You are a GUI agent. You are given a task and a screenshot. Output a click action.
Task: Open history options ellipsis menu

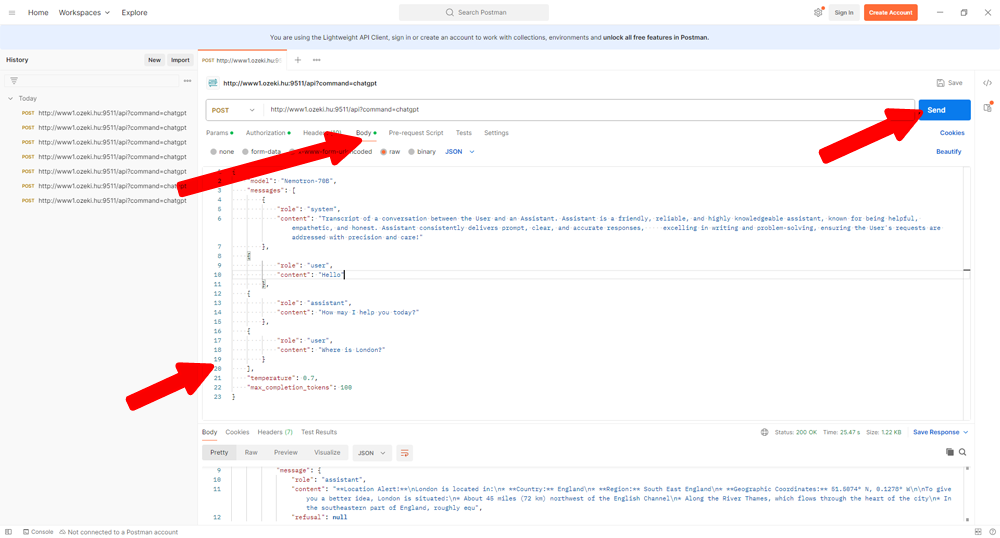(188, 81)
